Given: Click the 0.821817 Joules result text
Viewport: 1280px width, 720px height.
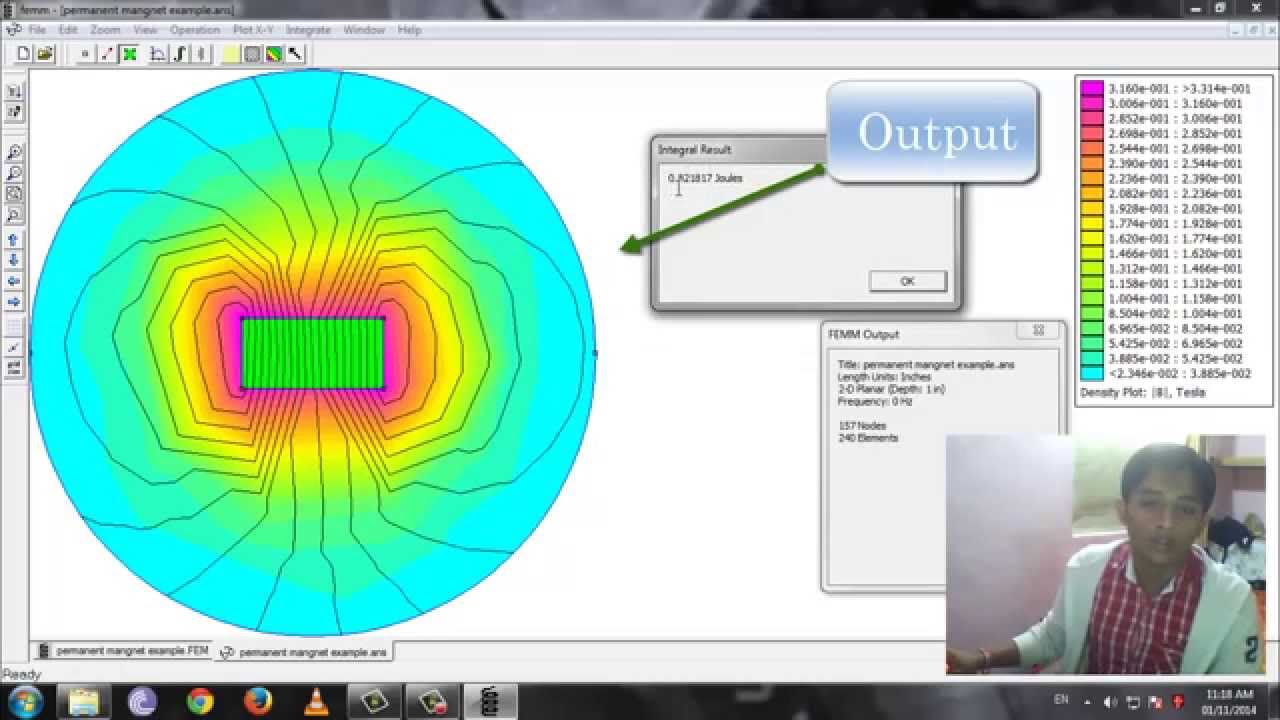Looking at the screenshot, I should pos(705,178).
